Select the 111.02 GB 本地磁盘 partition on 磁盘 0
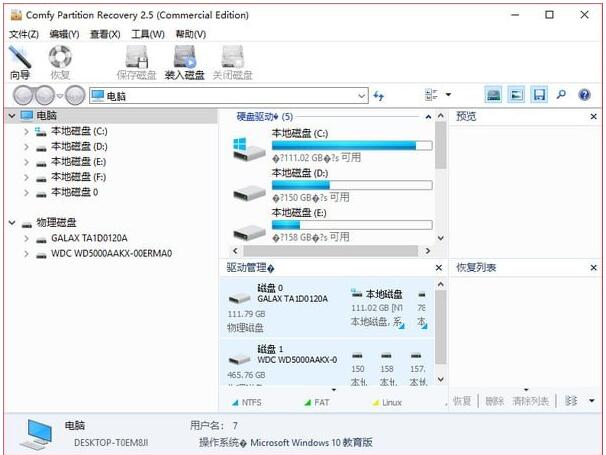 pyautogui.click(x=377, y=308)
